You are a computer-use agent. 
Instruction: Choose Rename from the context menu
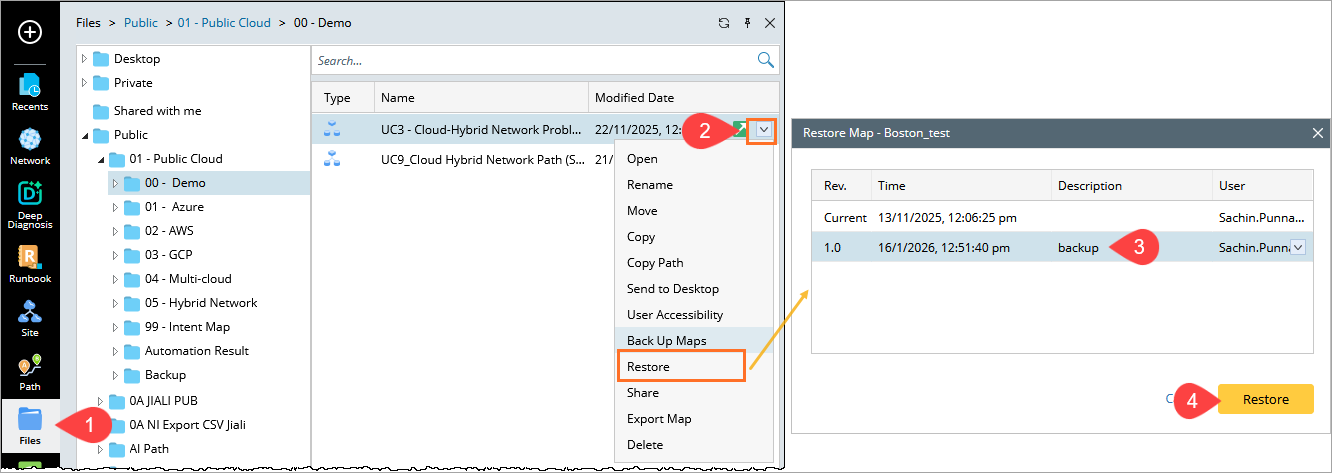tap(694, 185)
